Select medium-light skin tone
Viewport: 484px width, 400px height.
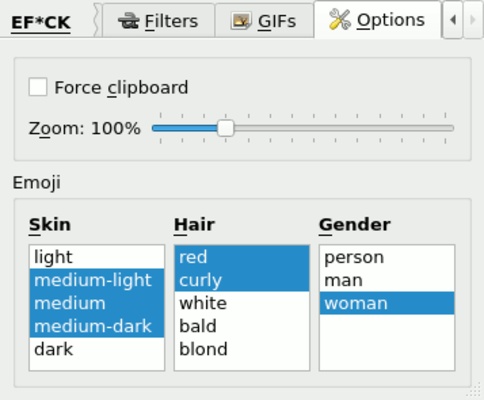(97, 280)
